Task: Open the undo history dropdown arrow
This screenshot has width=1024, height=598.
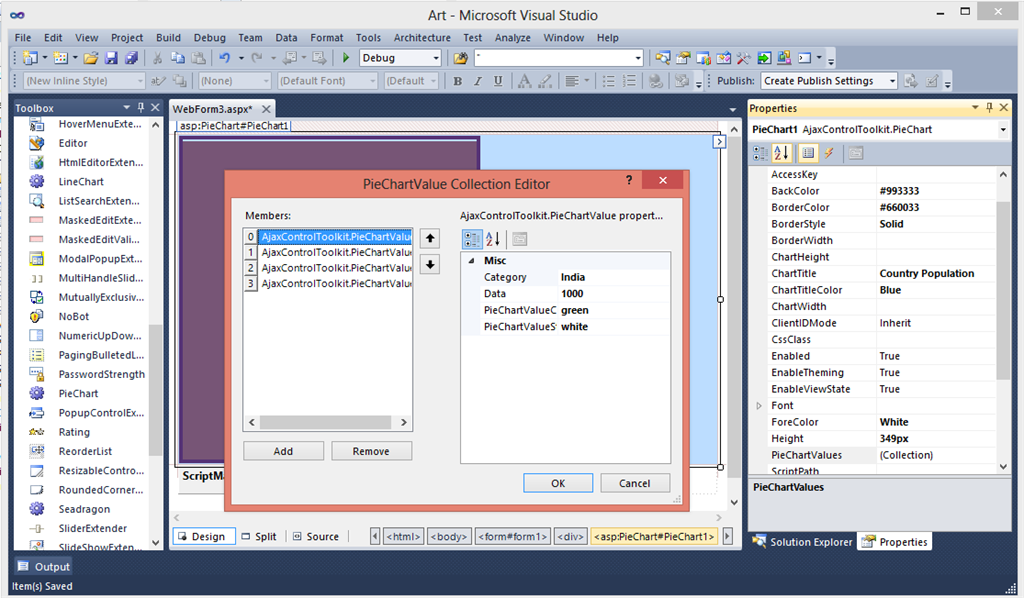Action: tap(241, 58)
